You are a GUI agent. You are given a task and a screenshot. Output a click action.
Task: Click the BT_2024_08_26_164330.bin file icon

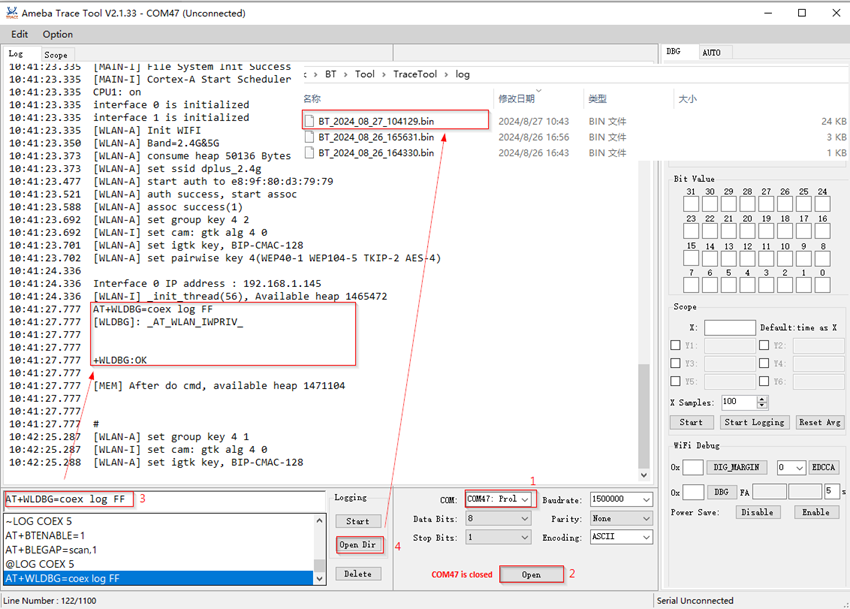pos(311,153)
